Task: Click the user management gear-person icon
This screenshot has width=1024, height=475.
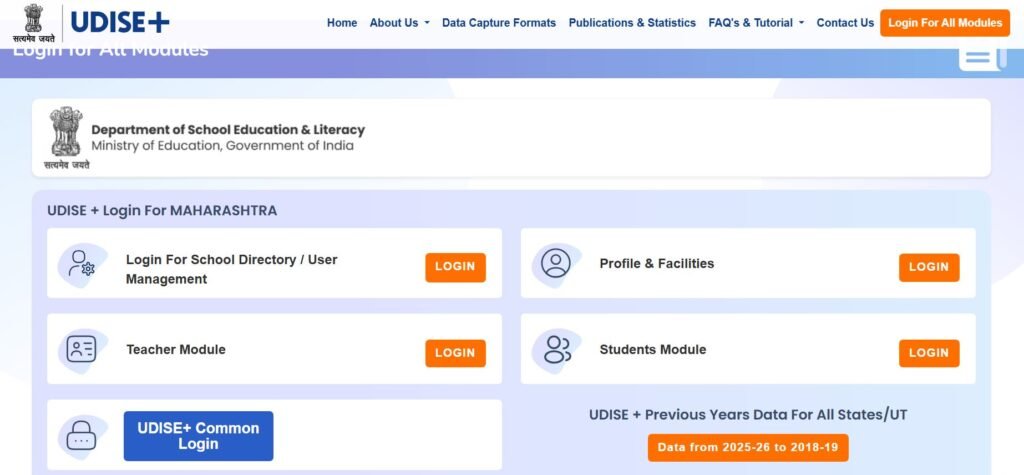Action: click(82, 263)
